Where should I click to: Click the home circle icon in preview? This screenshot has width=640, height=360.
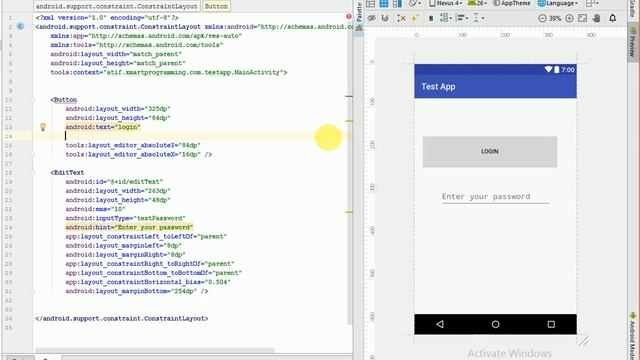[496, 324]
